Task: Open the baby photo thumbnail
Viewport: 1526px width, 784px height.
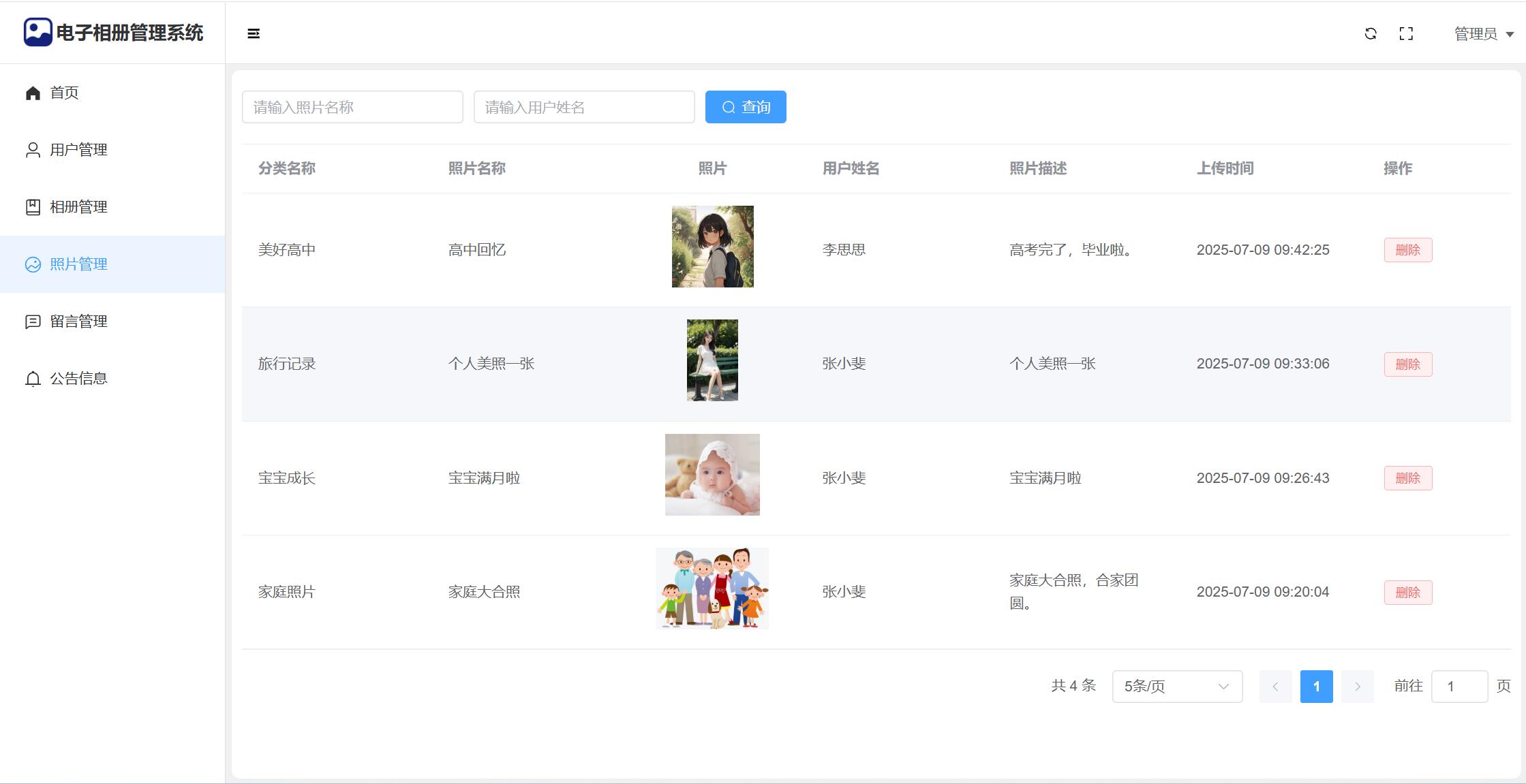Action: (712, 475)
